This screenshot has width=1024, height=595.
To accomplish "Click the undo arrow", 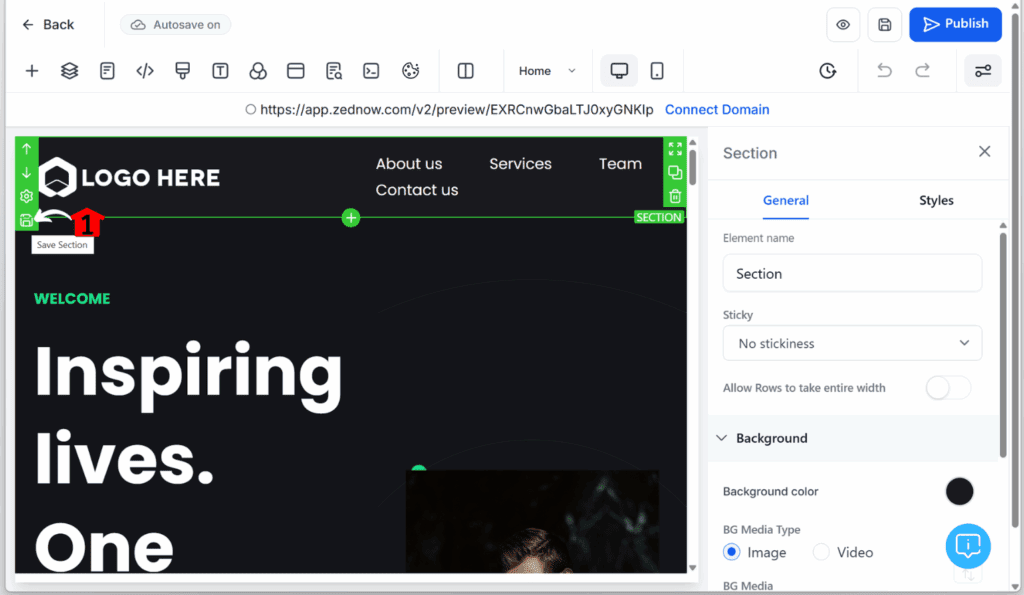I will pyautogui.click(x=884, y=71).
